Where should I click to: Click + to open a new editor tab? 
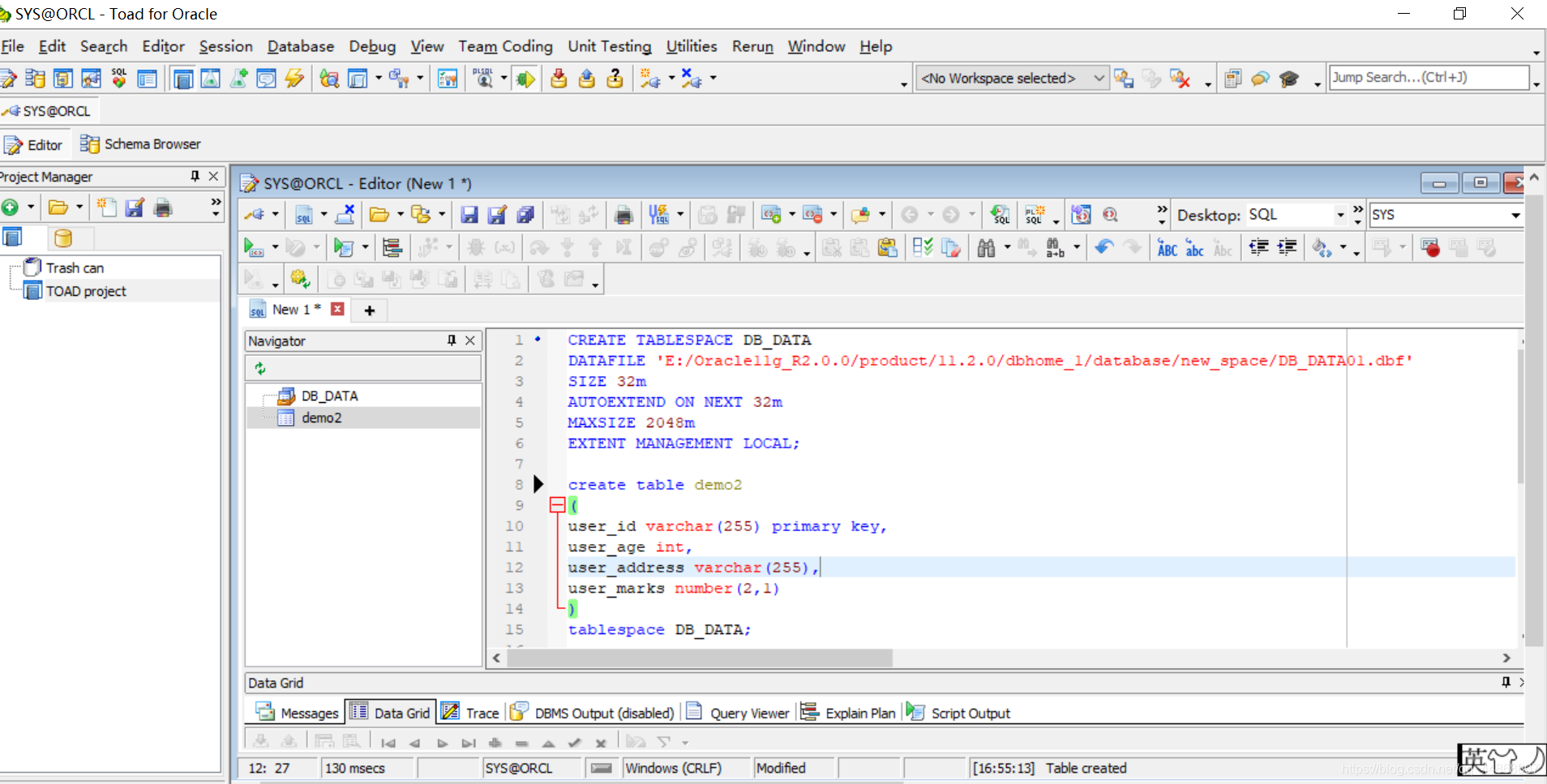[x=369, y=310]
